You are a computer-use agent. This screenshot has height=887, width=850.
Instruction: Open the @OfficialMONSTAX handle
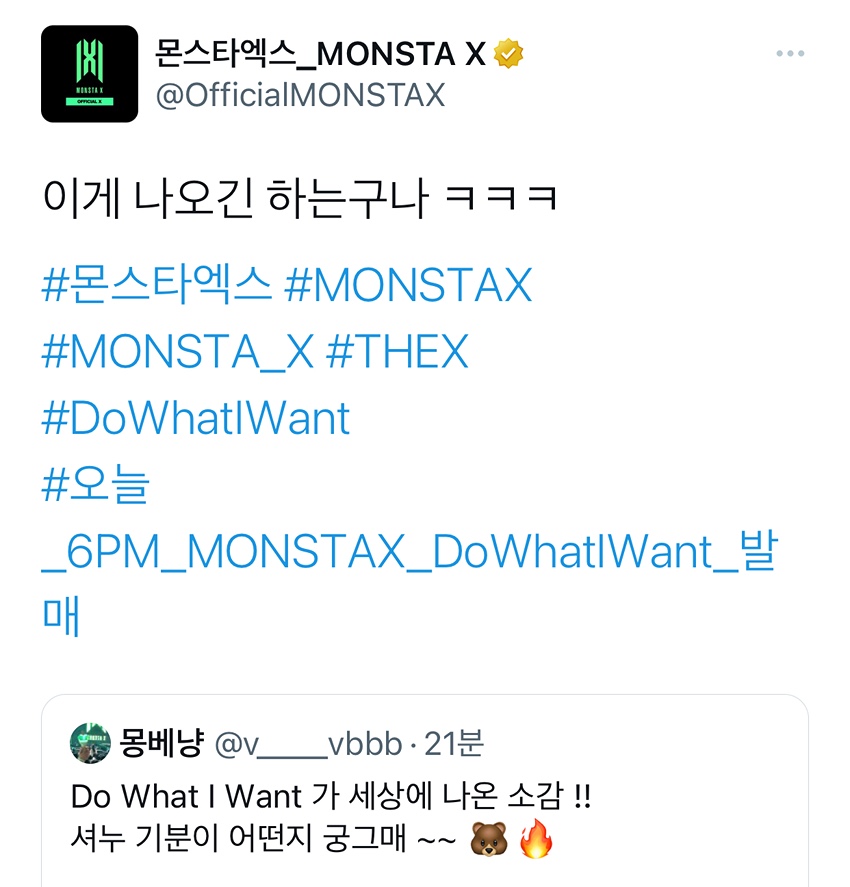tap(300, 94)
